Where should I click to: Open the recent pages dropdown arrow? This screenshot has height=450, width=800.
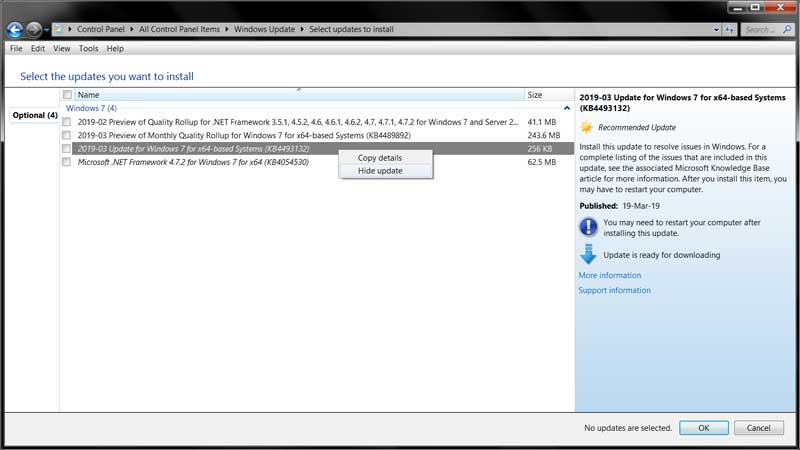(x=46, y=30)
